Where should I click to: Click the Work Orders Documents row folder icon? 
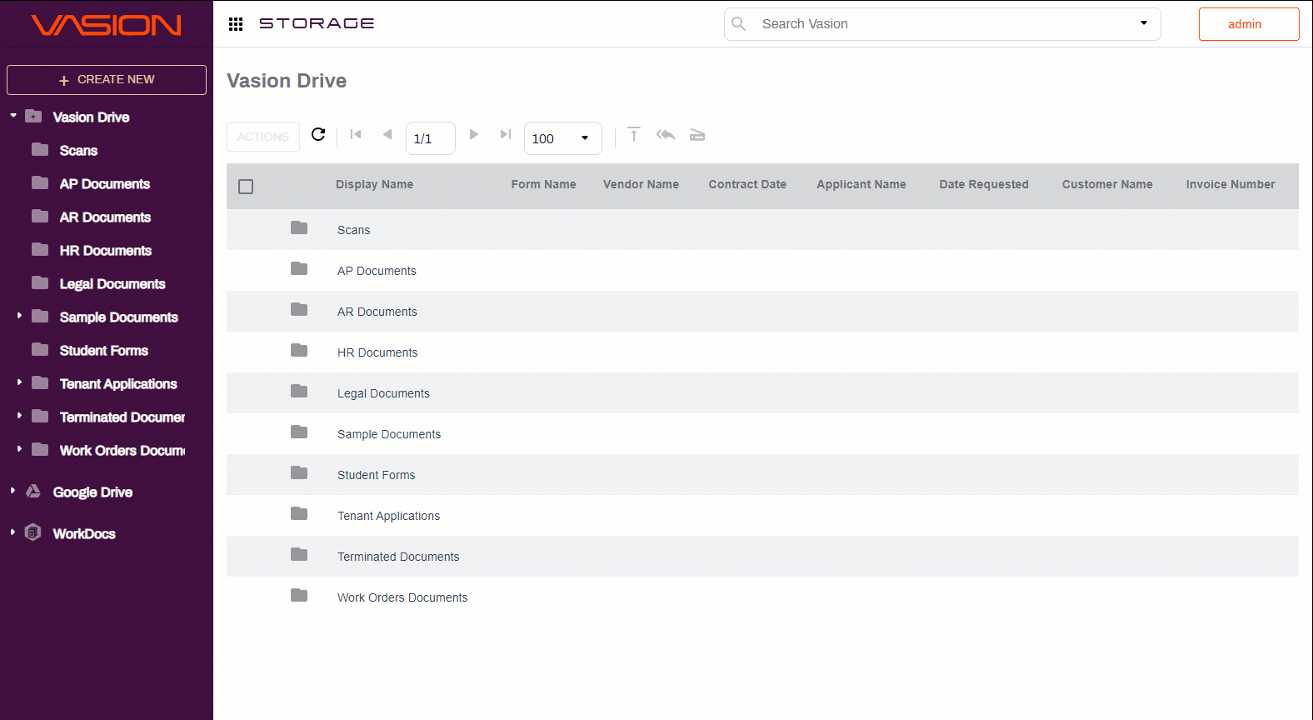299,596
